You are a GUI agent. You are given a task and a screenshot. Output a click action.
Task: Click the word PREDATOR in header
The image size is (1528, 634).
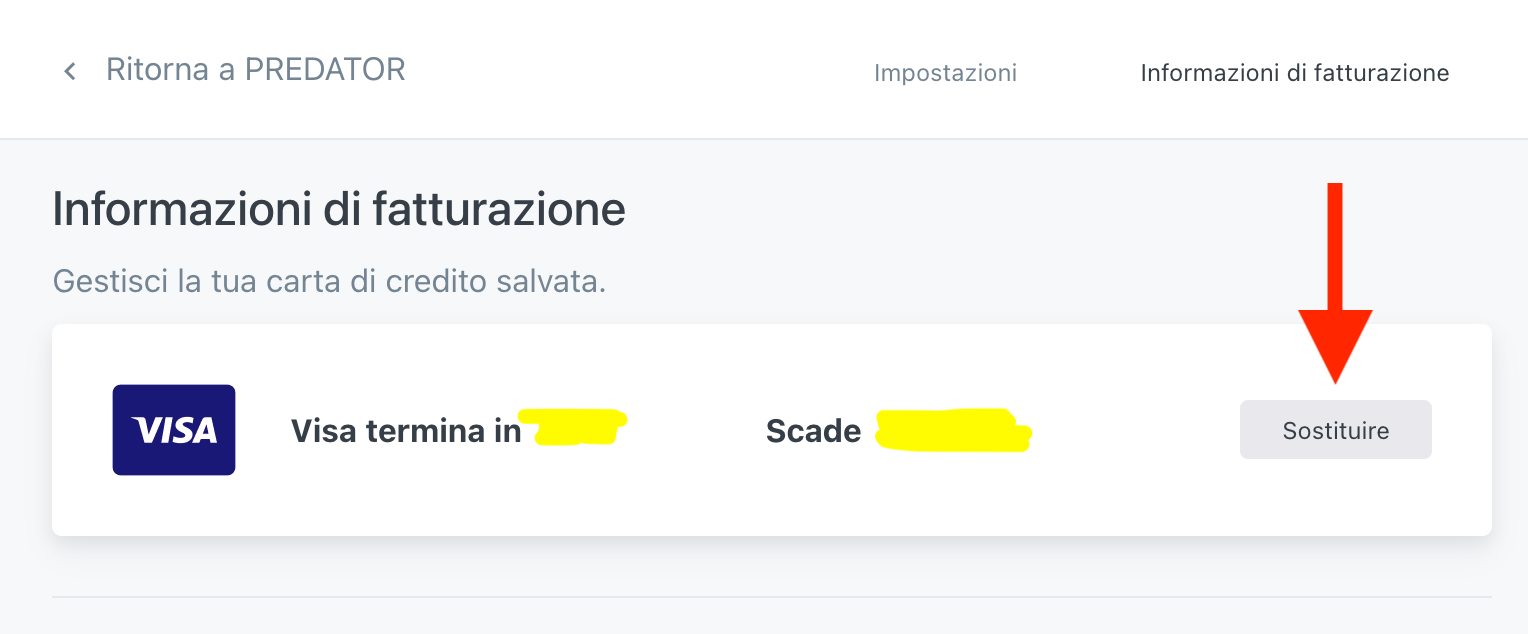[325, 70]
